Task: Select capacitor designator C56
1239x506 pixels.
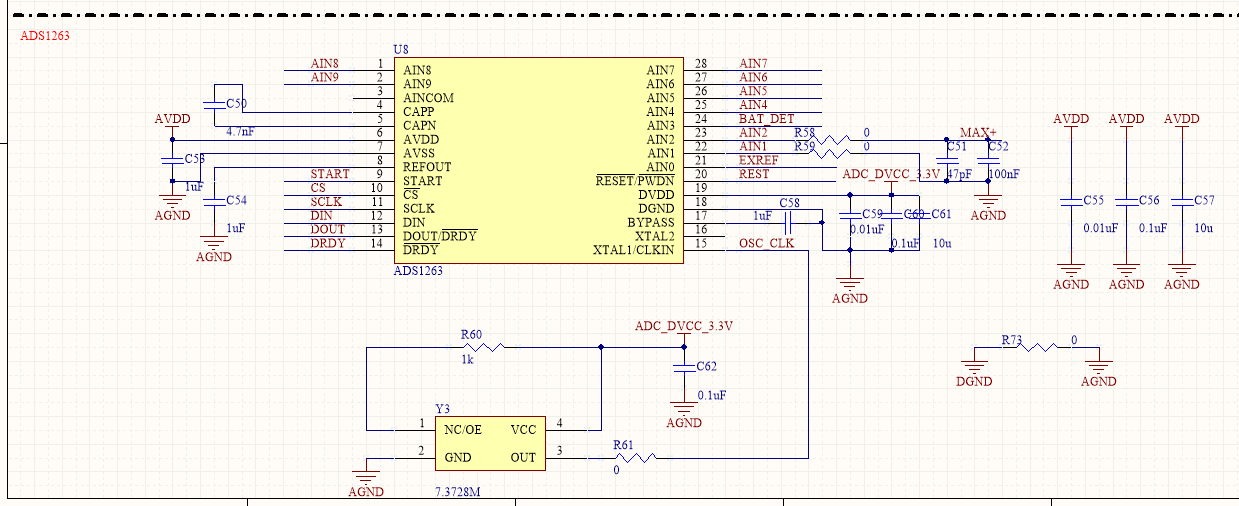Action: point(1149,200)
